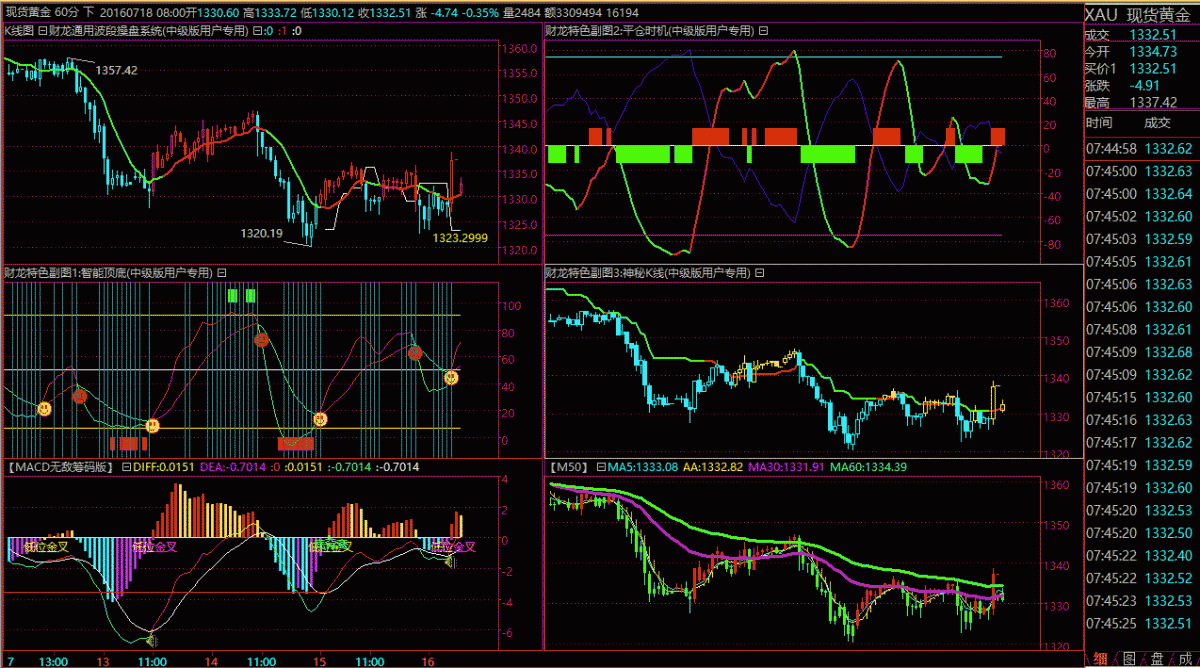The height and width of the screenshot is (668, 1200).
Task: Click the small red sad-face icon near 30
Action: click(80, 397)
